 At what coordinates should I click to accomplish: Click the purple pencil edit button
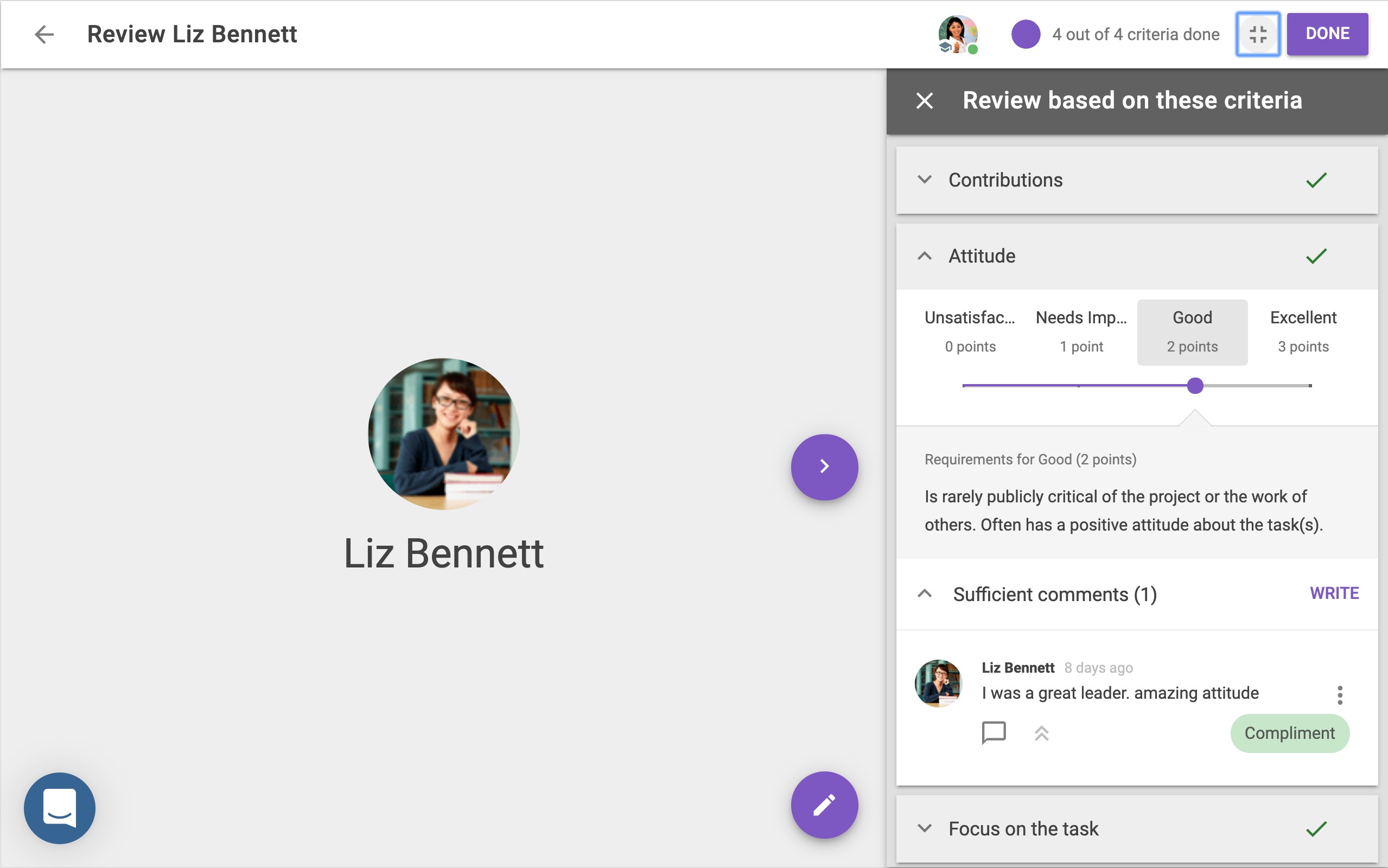point(824,805)
